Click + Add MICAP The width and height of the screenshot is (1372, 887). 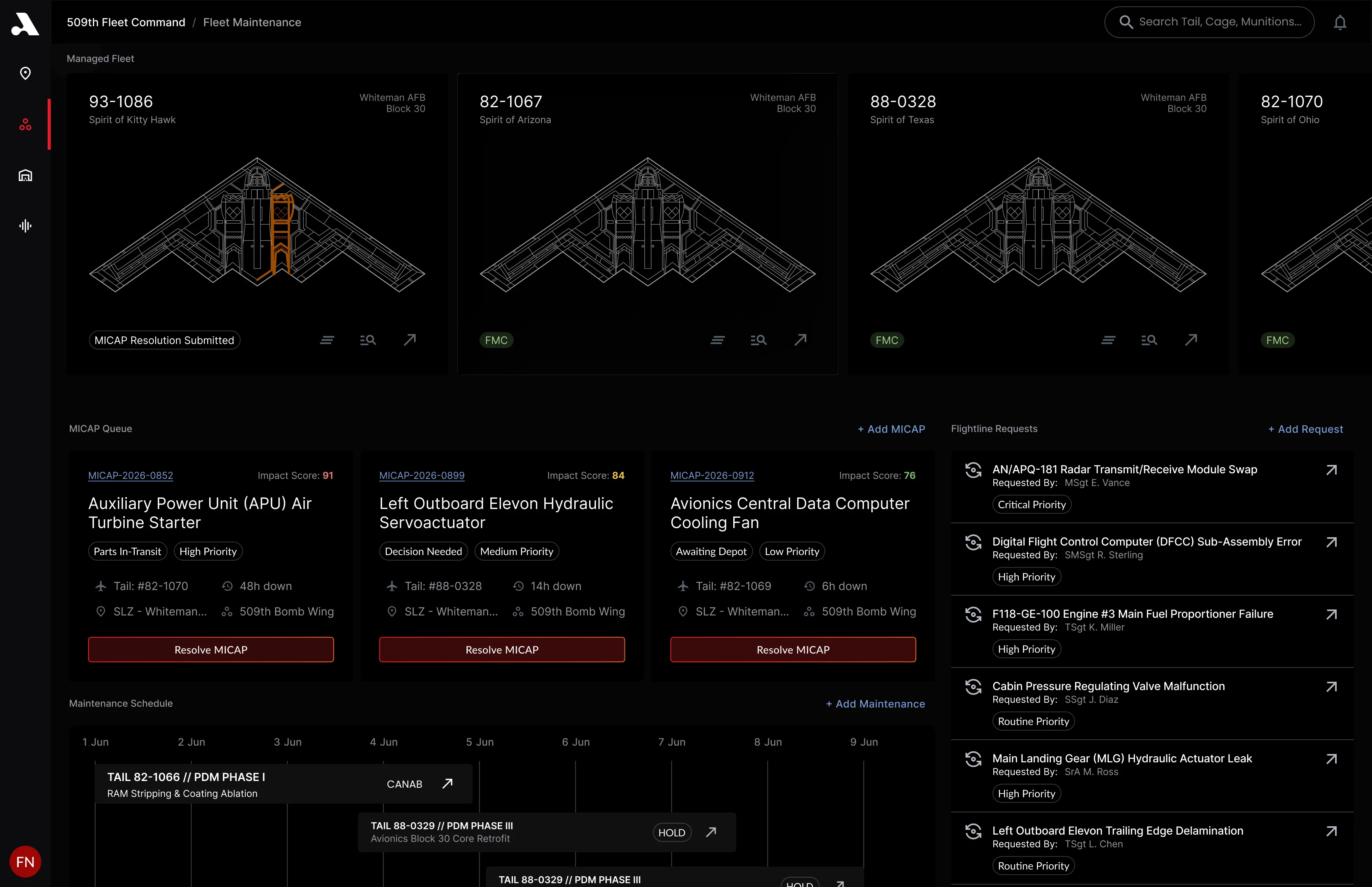tap(891, 429)
